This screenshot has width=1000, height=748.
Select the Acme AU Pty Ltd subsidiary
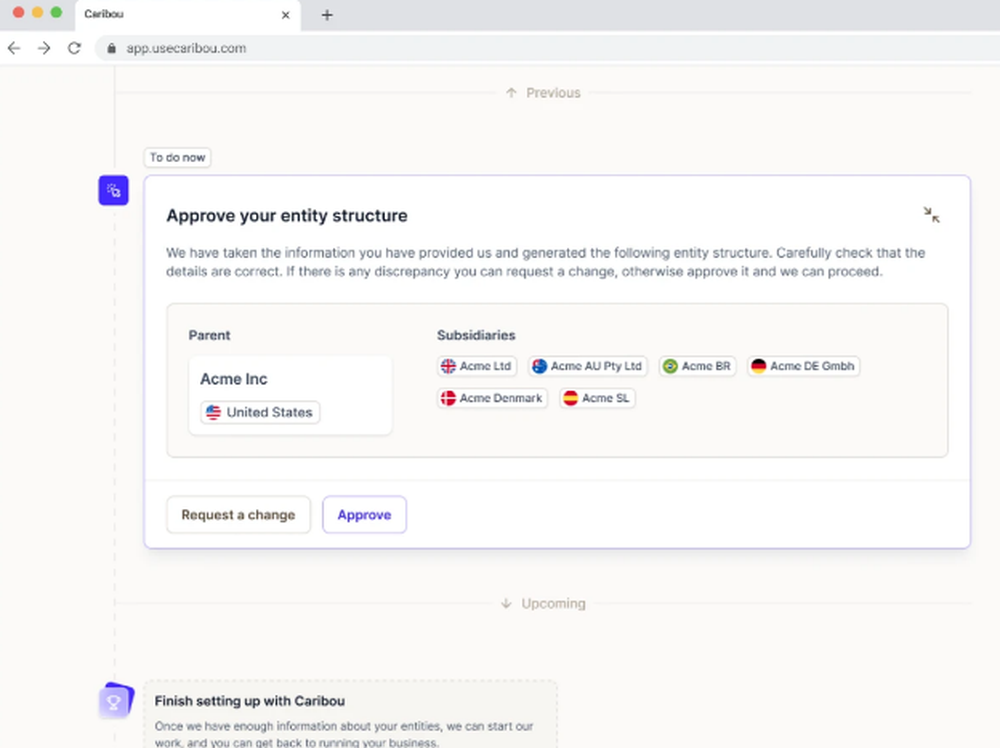click(588, 366)
